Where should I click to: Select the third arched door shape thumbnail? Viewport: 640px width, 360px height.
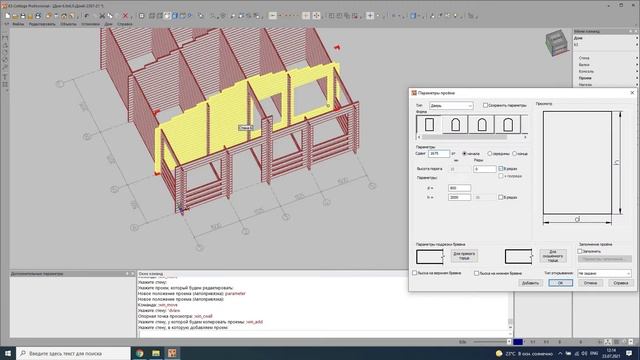tap(482, 124)
